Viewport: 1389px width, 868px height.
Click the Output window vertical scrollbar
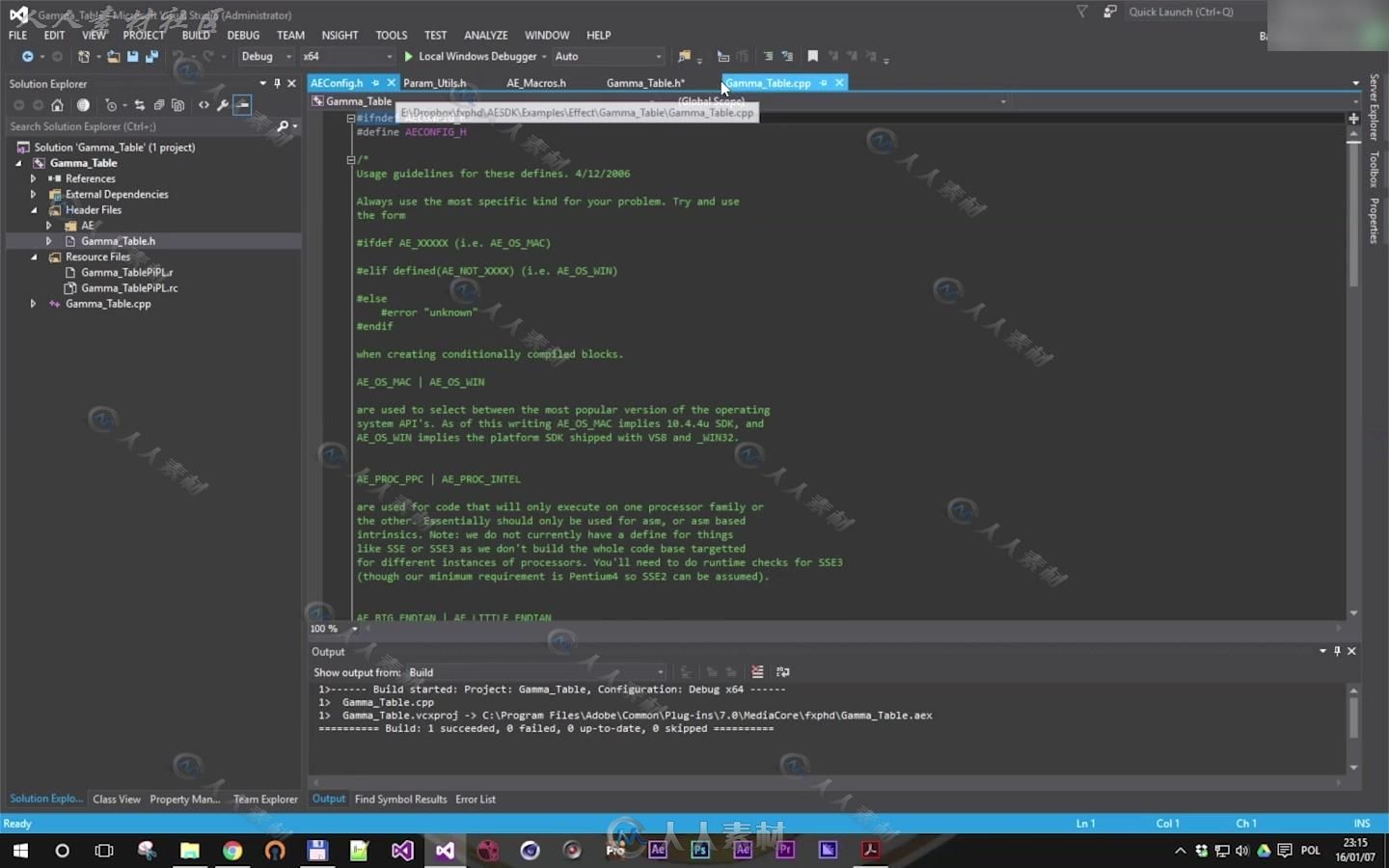click(x=1353, y=719)
